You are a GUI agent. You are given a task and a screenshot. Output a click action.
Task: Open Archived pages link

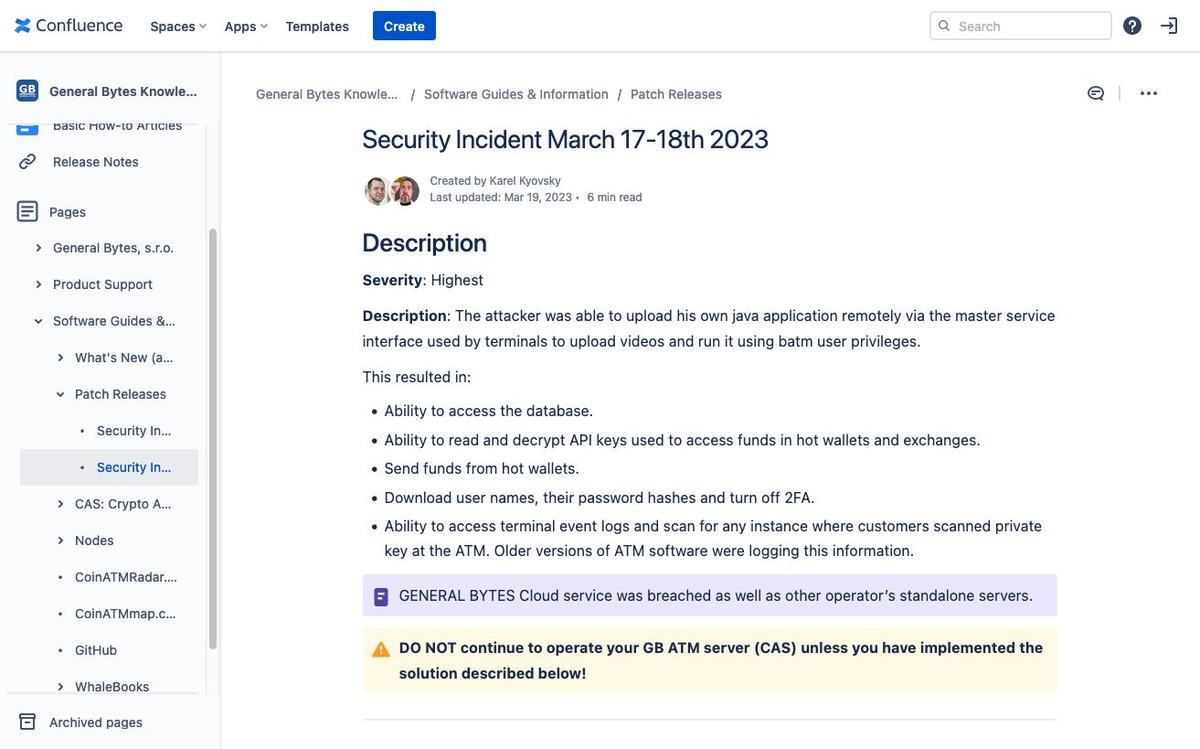click(96, 722)
